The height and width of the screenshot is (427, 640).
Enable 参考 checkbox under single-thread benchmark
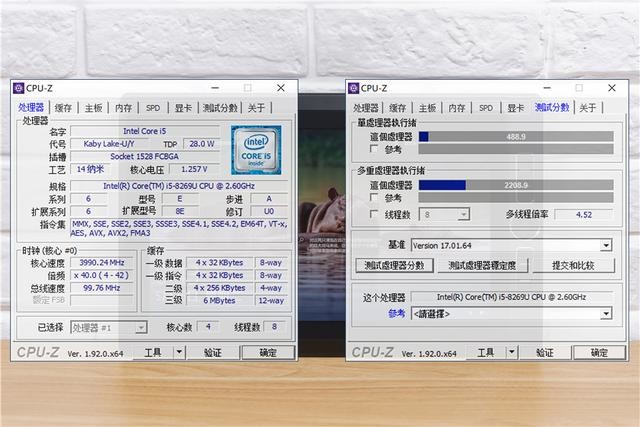tap(373, 149)
